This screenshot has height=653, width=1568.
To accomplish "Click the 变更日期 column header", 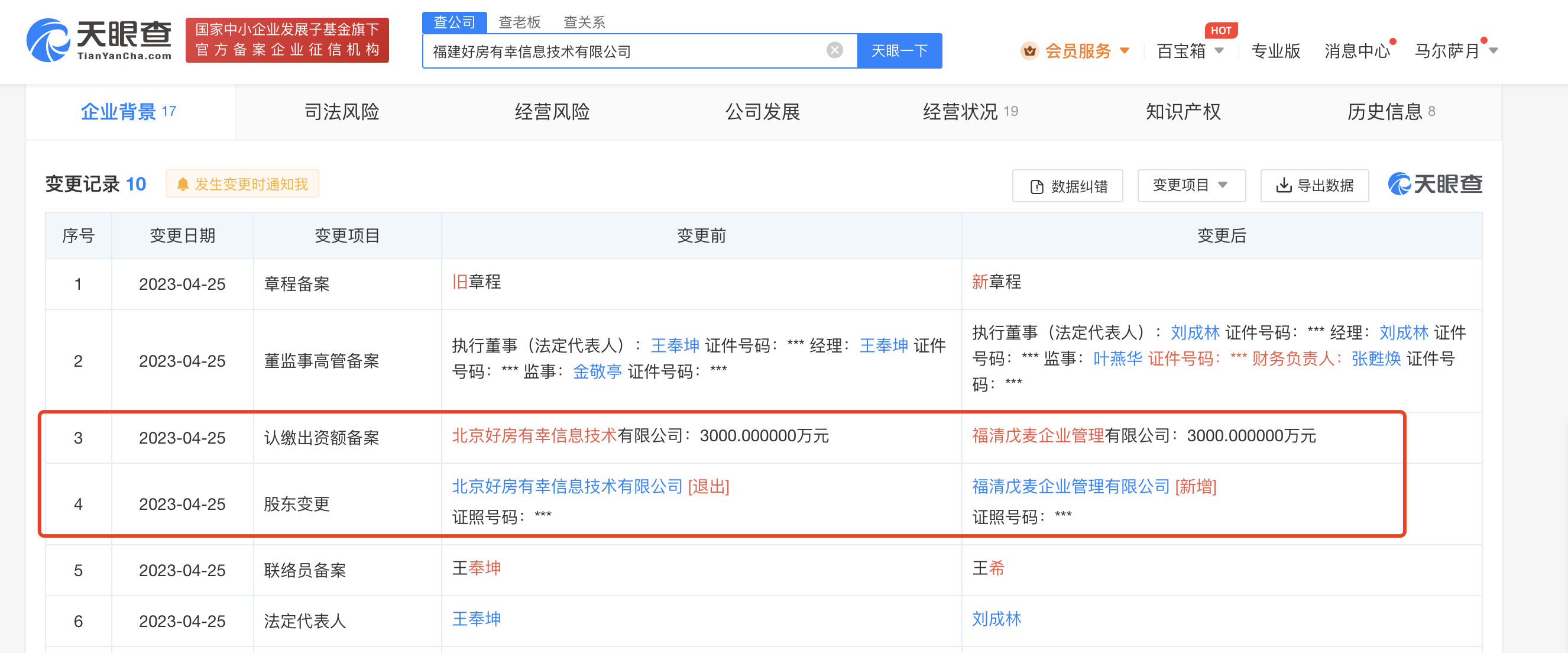I will [x=183, y=236].
